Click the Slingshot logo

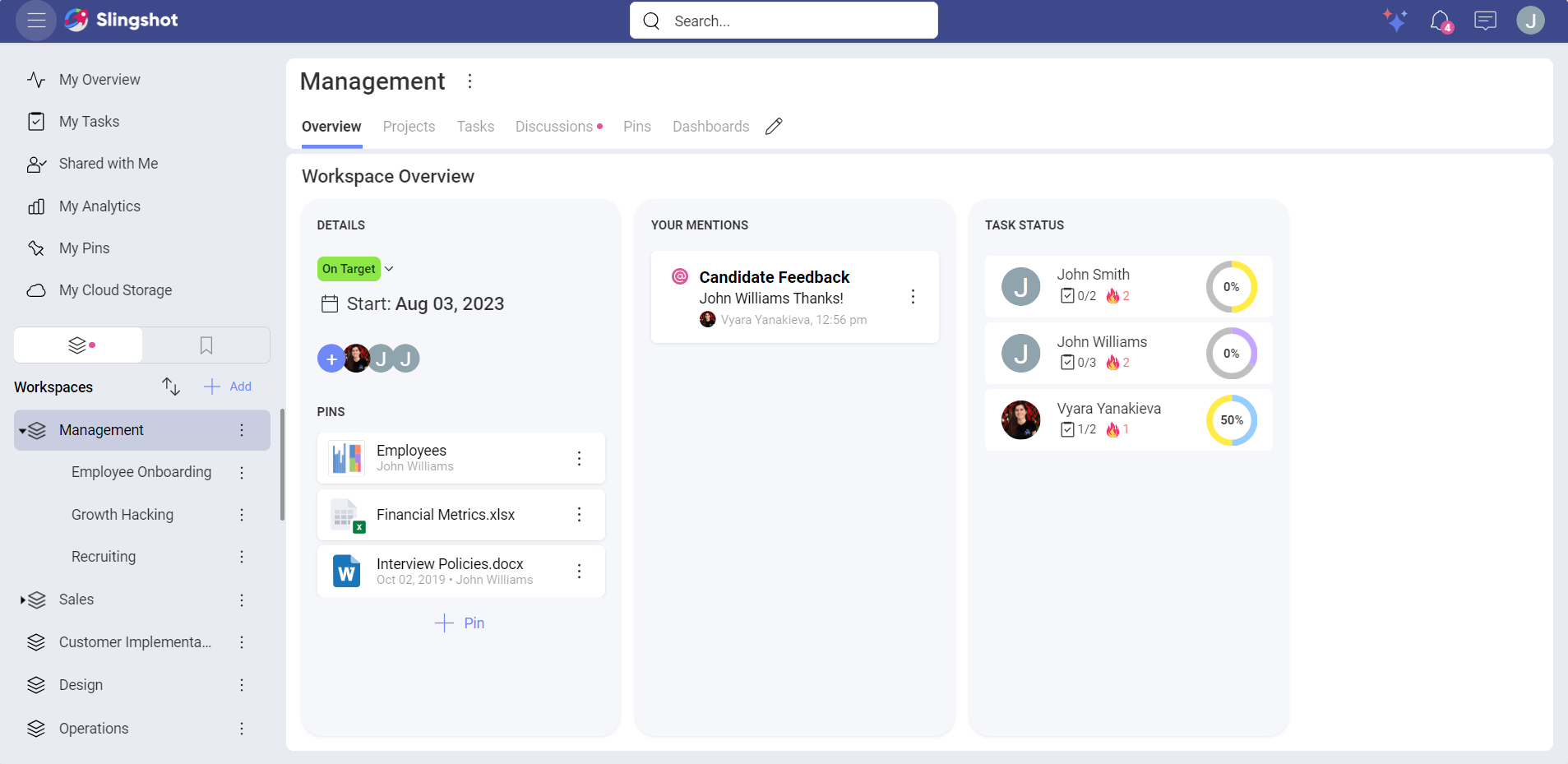point(121,20)
